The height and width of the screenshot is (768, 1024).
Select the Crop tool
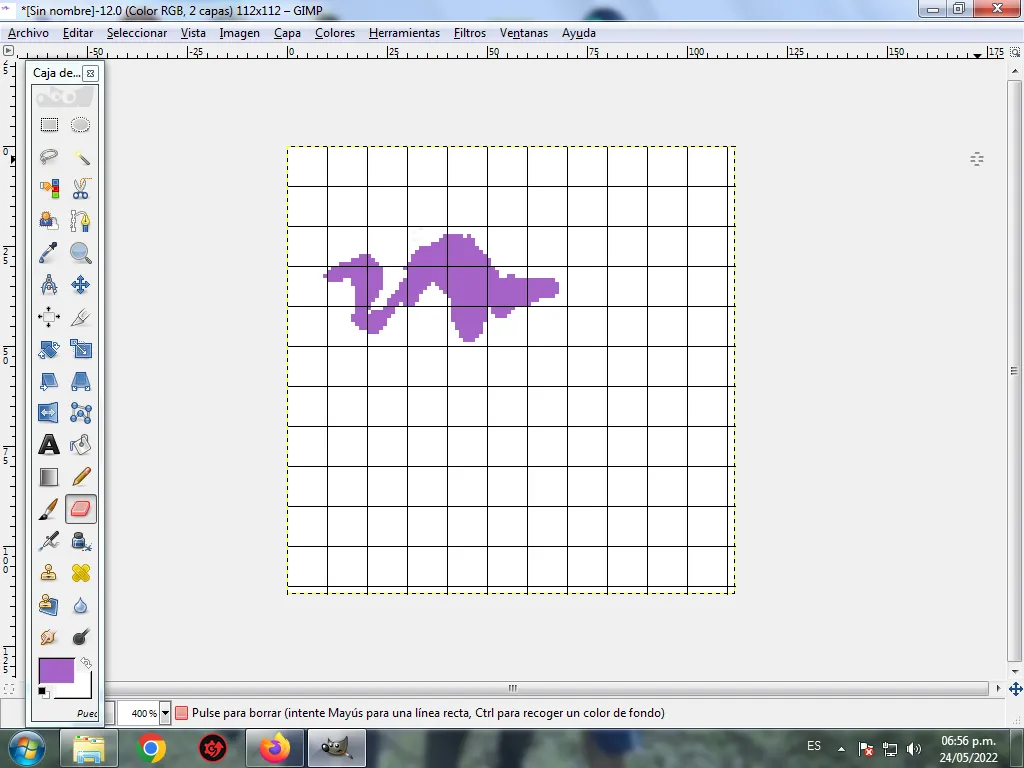tap(80, 317)
